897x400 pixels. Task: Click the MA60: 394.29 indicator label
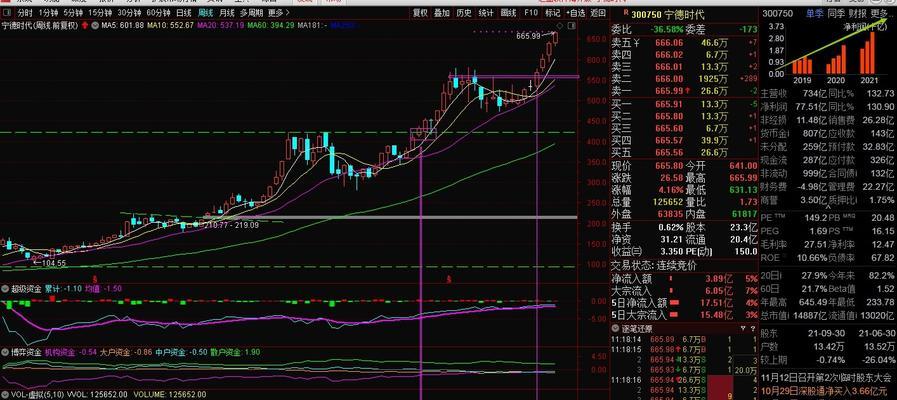pos(271,25)
